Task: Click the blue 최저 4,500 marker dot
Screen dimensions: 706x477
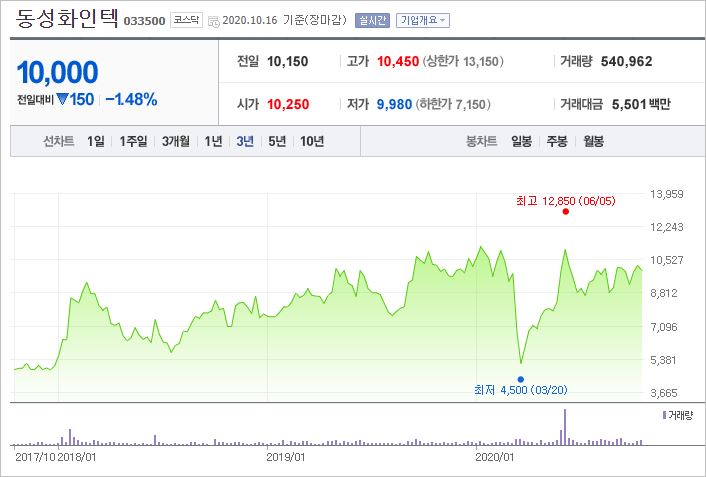Action: [x=521, y=379]
